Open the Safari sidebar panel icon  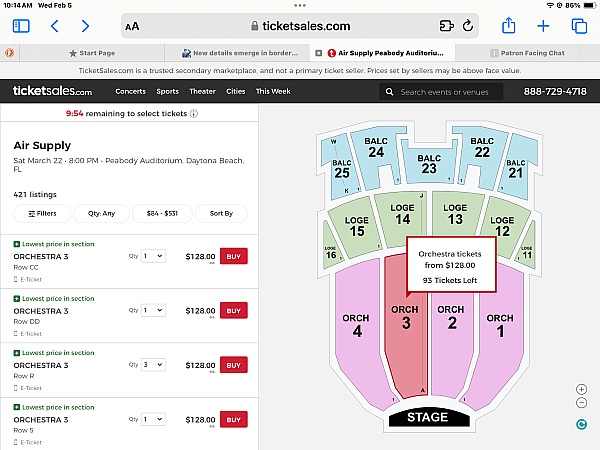[21, 26]
